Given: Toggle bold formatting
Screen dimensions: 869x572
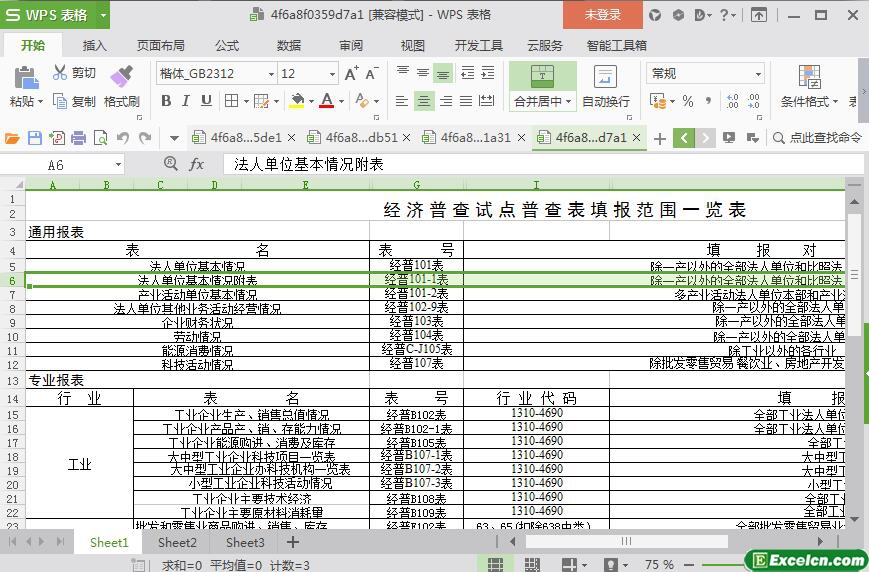Looking at the screenshot, I should 166,101.
